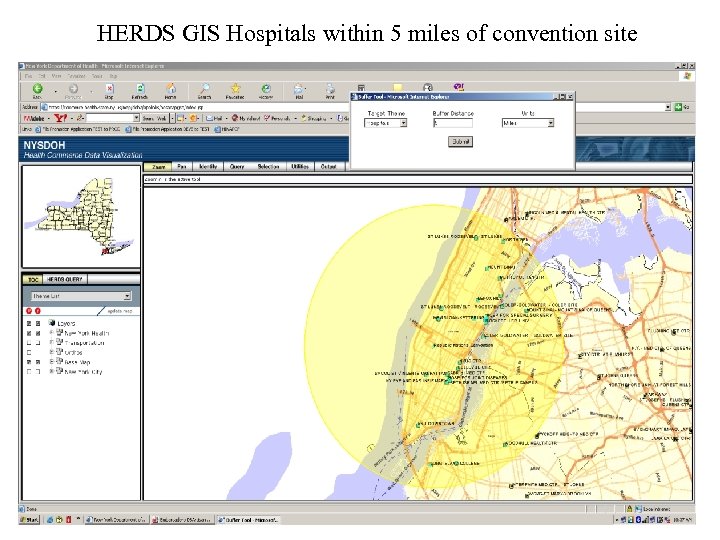Image resolution: width=720 pixels, height=540 pixels.
Task: Toggle first checkbox of Base Map layer
Action: pyautogui.click(x=29, y=362)
